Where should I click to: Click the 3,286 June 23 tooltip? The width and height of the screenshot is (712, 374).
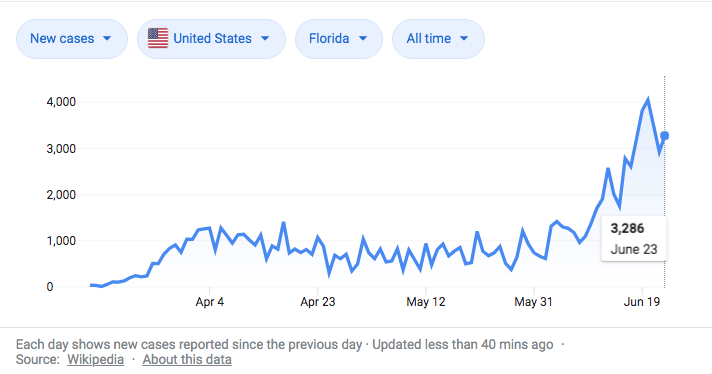pyautogui.click(x=634, y=239)
